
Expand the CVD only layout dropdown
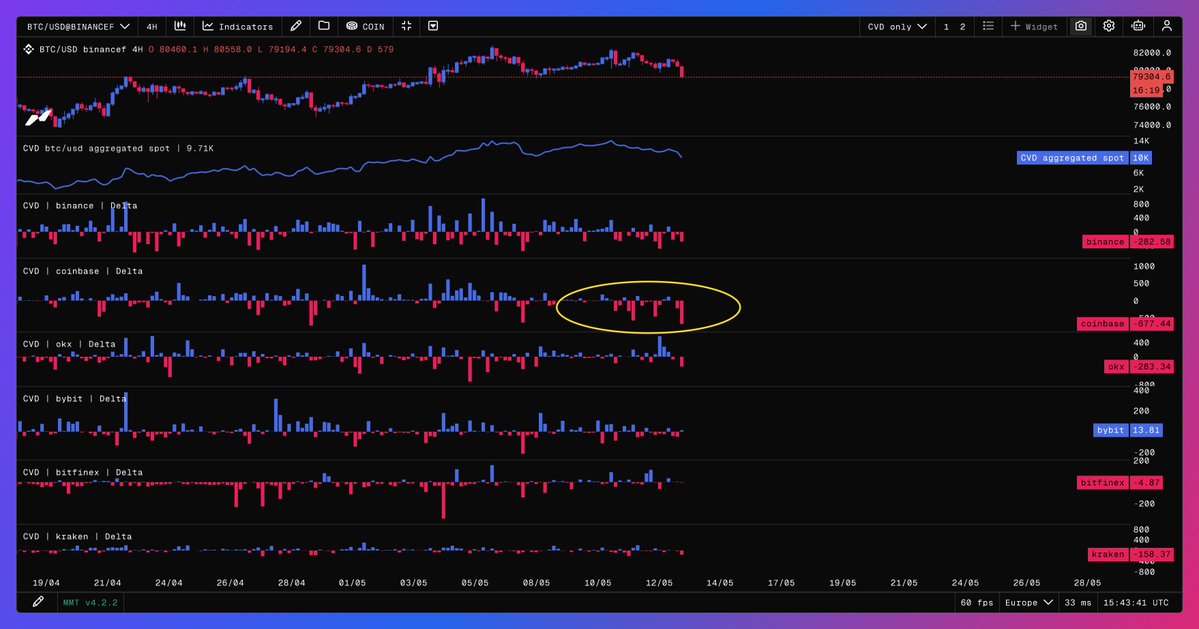click(x=897, y=26)
